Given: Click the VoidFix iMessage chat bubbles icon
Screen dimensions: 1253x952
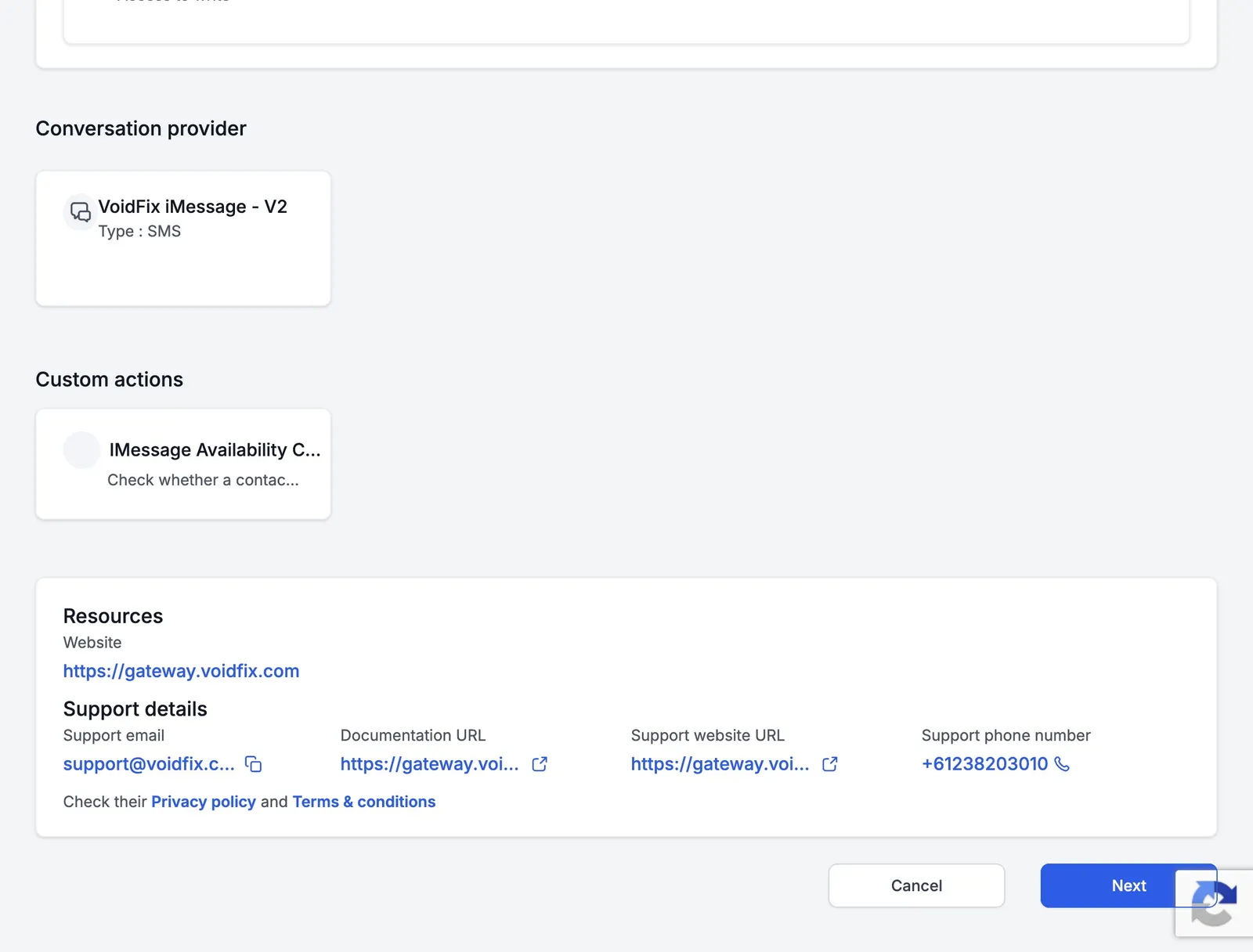Looking at the screenshot, I should click(80, 211).
